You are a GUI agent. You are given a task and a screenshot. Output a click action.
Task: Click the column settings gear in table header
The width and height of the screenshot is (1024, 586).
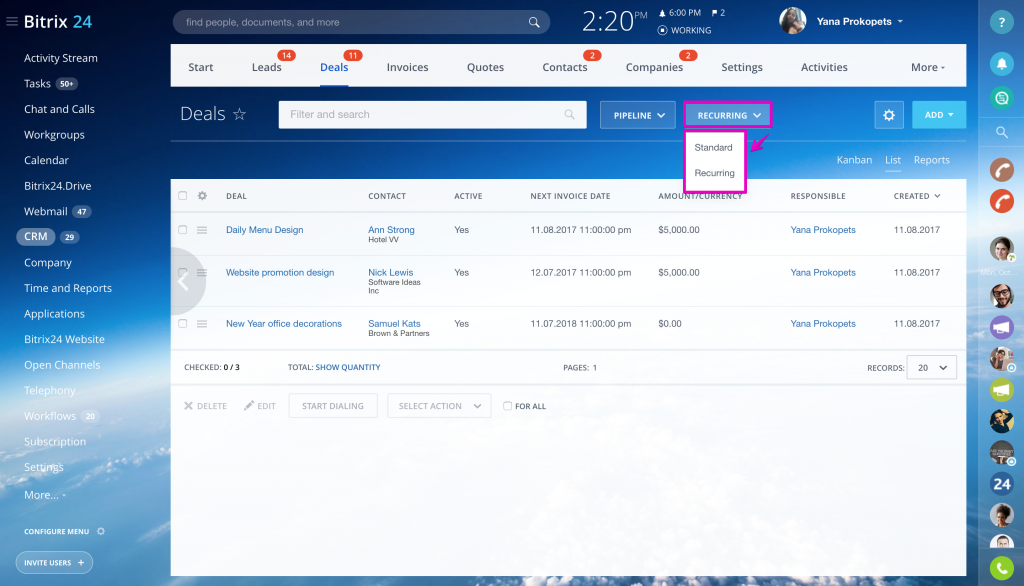(202, 196)
